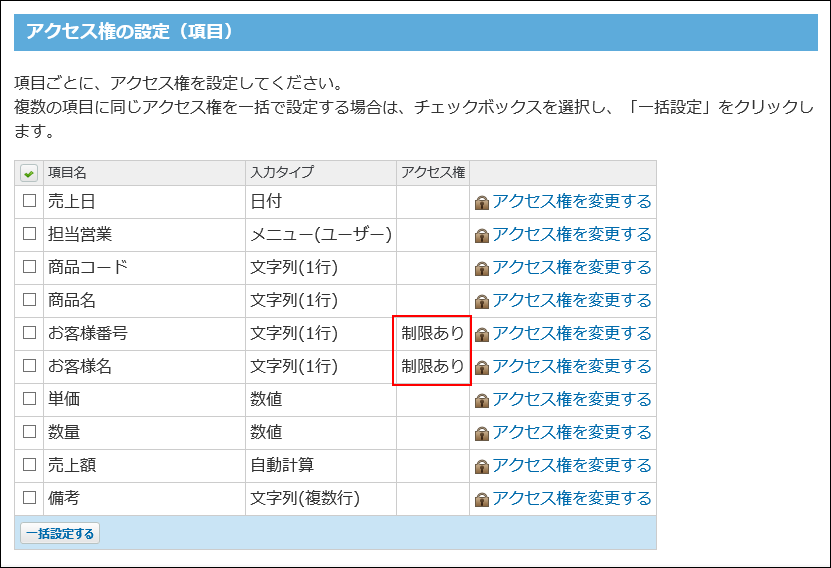Viewport: 831px width, 568px height.
Task: Click the 数量 item name
Action: [x=64, y=432]
